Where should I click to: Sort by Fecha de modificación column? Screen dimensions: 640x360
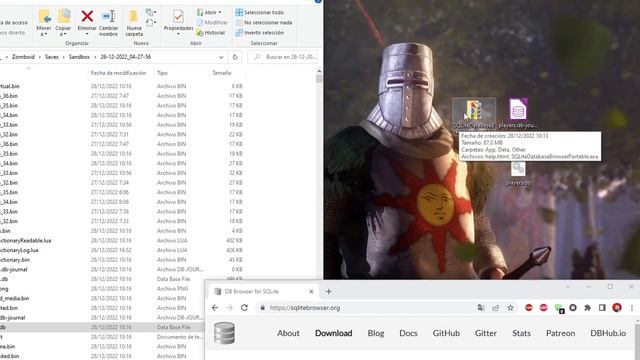118,73
